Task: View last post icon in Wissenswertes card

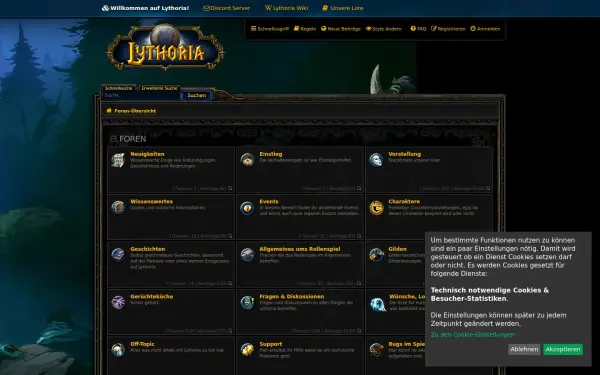Action: point(230,236)
